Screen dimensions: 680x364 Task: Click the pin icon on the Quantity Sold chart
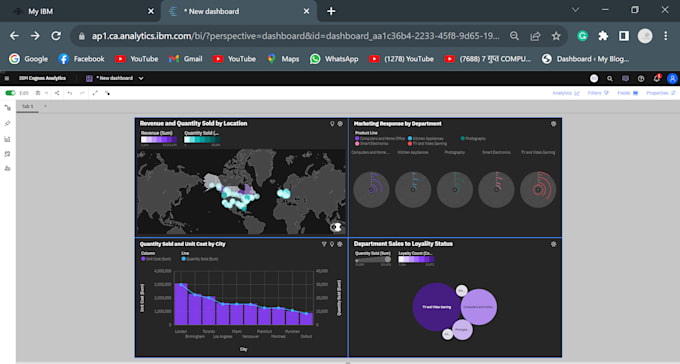(332, 244)
